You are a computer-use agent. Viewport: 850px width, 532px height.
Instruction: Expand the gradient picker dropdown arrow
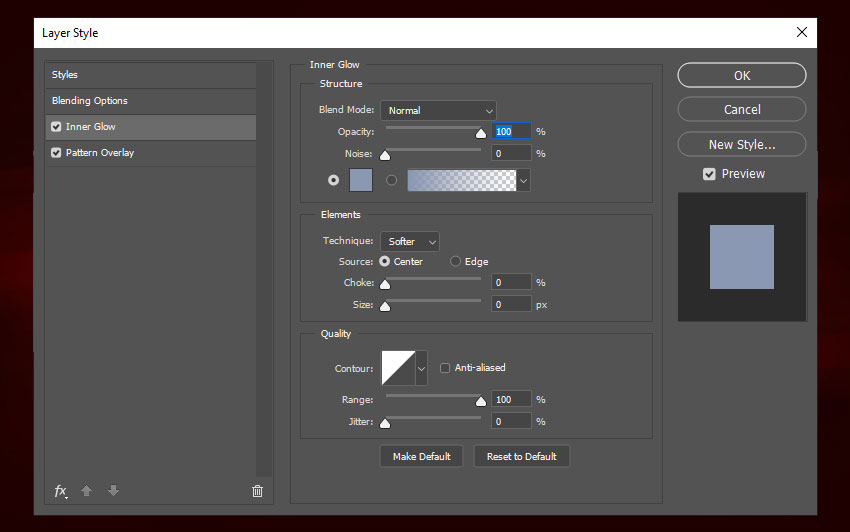coord(523,180)
